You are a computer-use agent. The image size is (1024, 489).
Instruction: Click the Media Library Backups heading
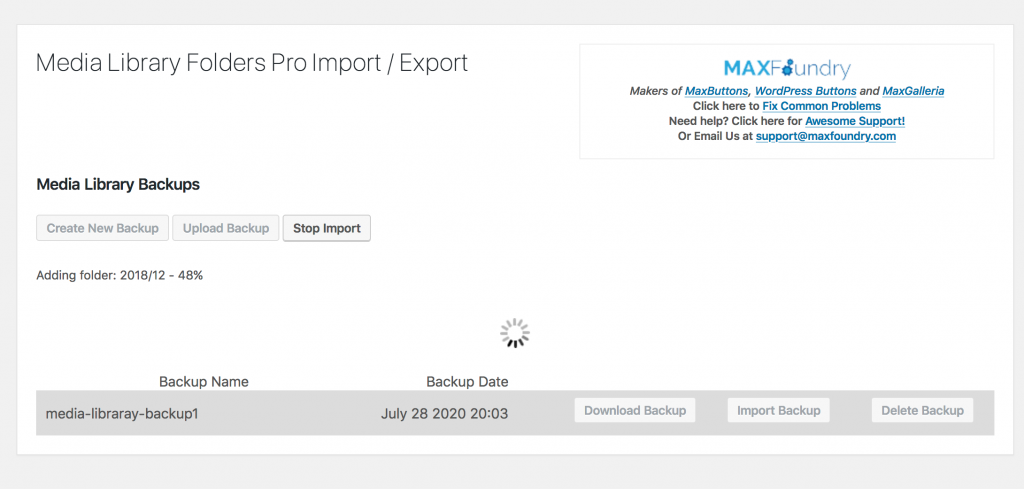pos(118,185)
